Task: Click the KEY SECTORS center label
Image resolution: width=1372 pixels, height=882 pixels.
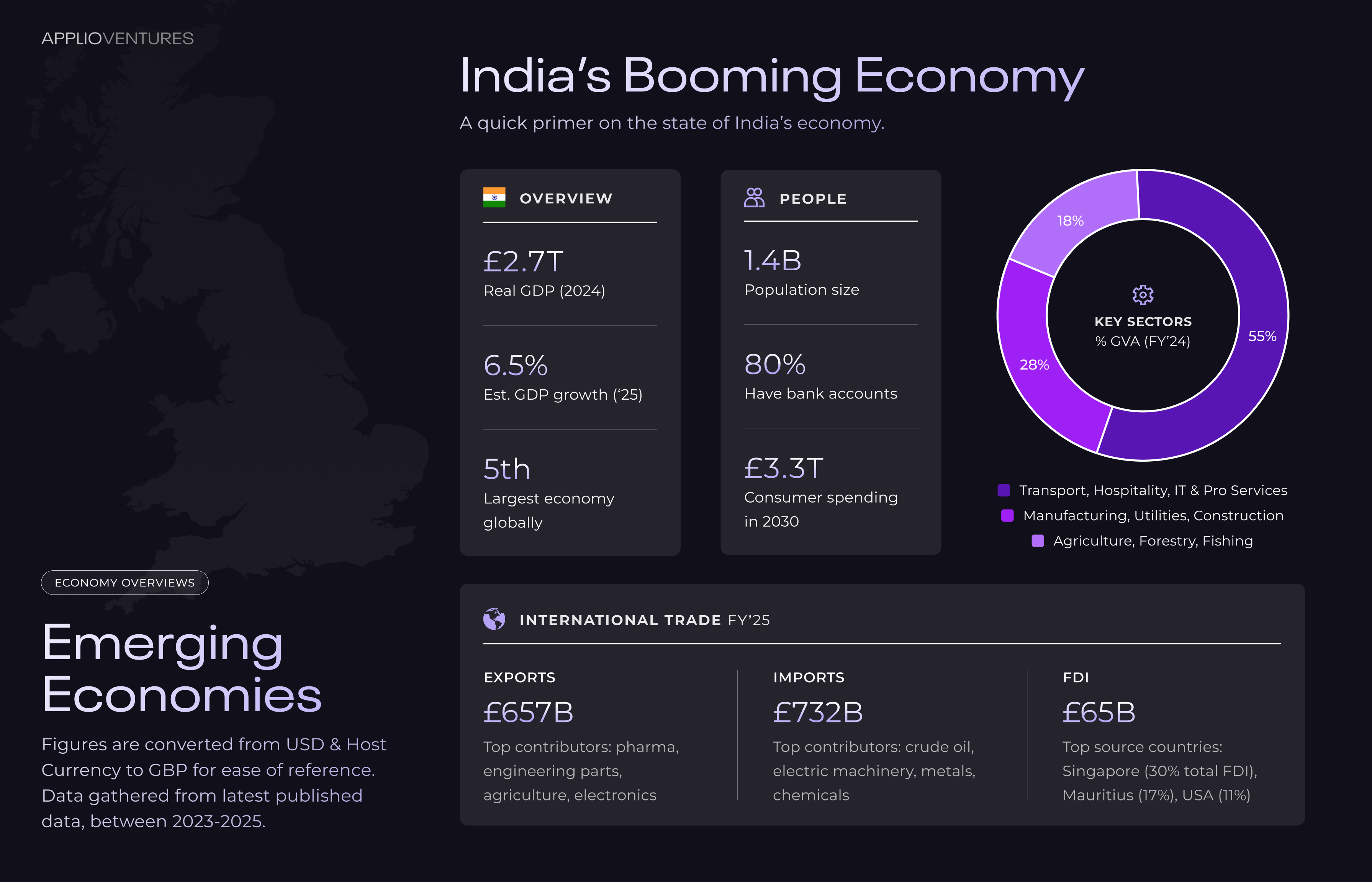Action: coord(1143,322)
